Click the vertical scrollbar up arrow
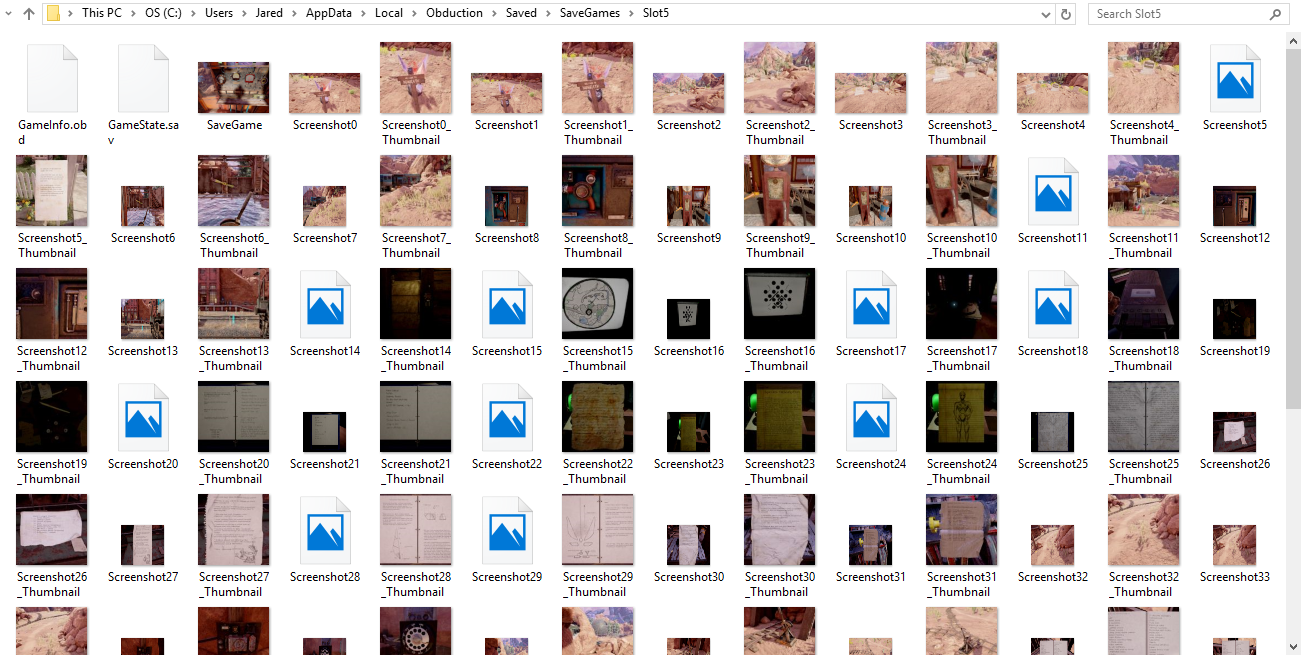Screen dimensions: 1301x656 coord(1293,39)
